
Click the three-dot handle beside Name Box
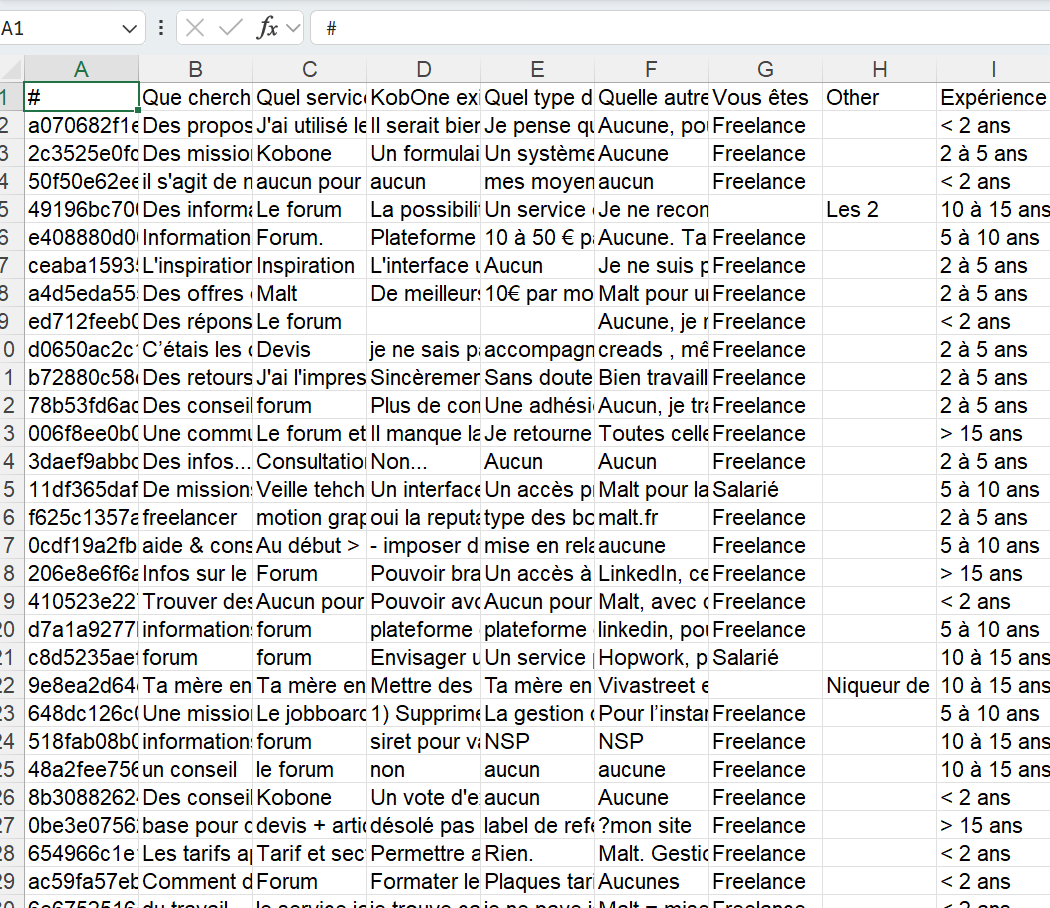click(x=161, y=28)
